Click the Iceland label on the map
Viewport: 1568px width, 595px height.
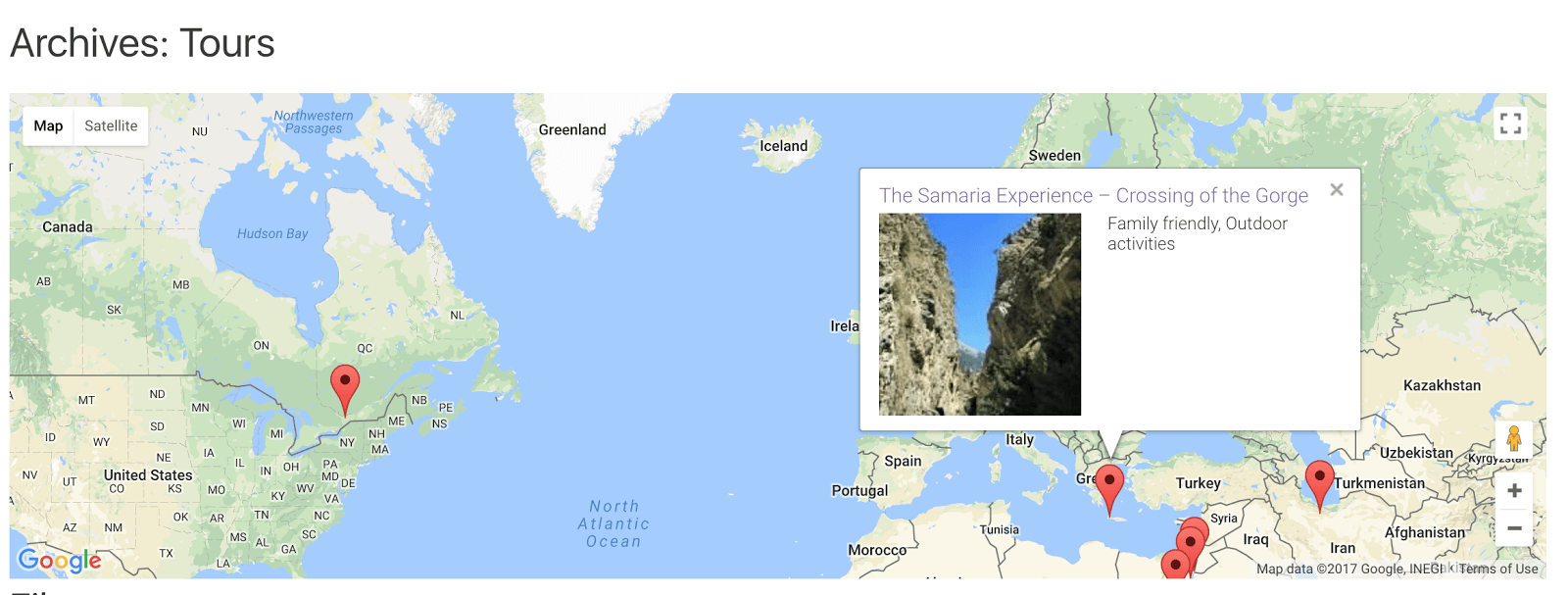point(784,146)
